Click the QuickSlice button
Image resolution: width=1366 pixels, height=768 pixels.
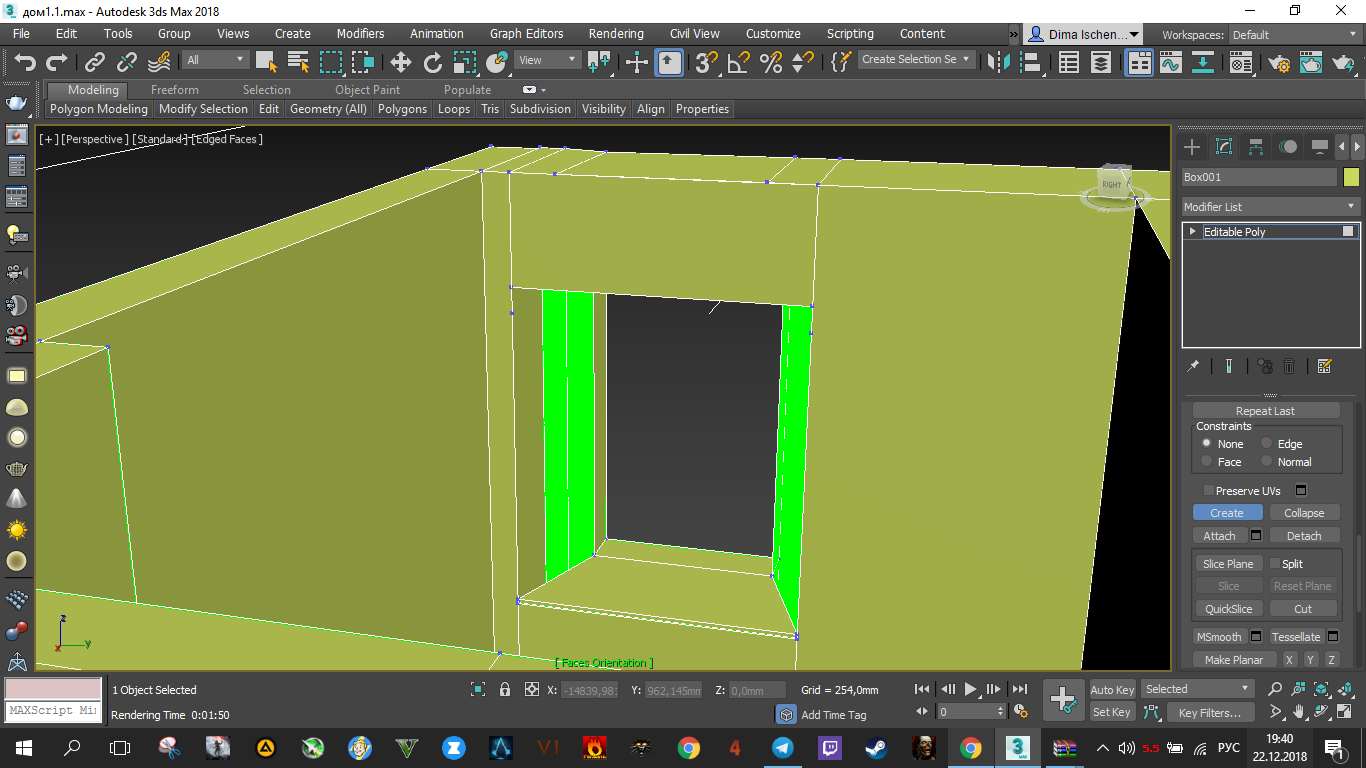point(1228,609)
